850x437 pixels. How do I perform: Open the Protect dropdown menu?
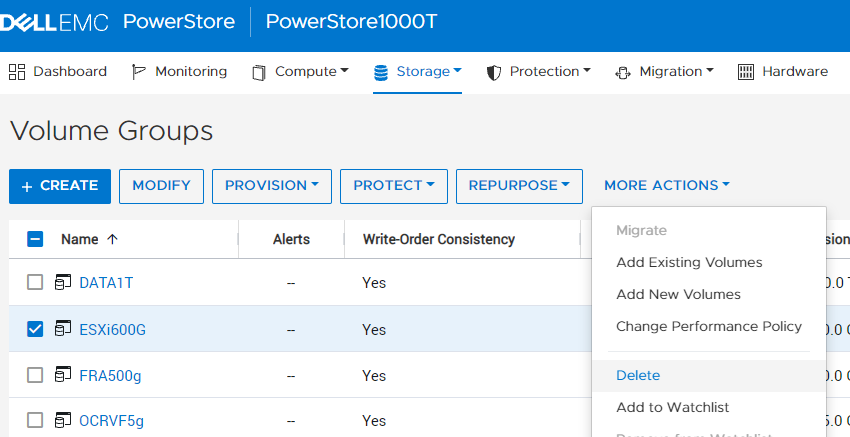click(394, 186)
